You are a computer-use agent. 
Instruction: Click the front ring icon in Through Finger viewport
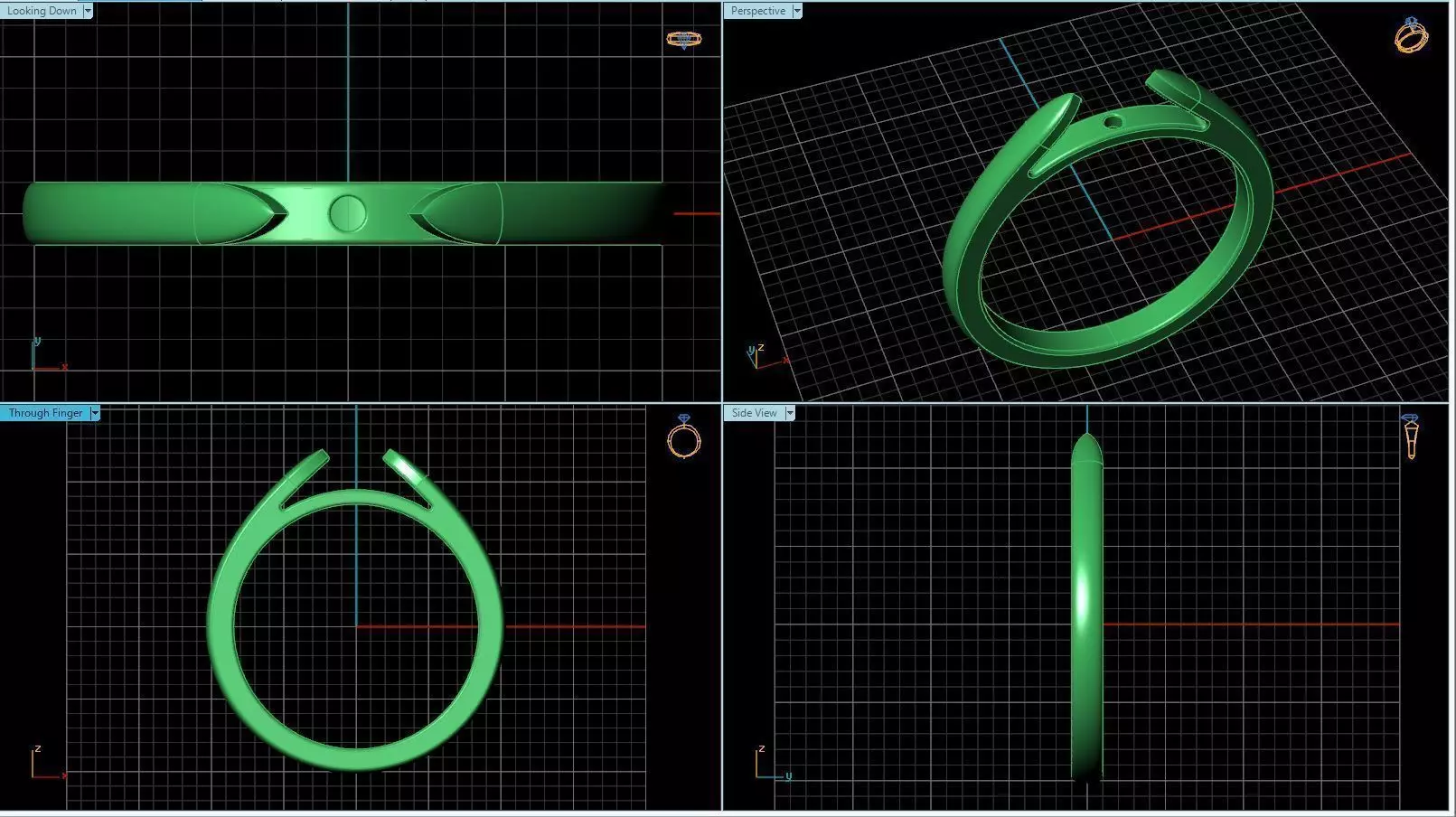coord(684,437)
